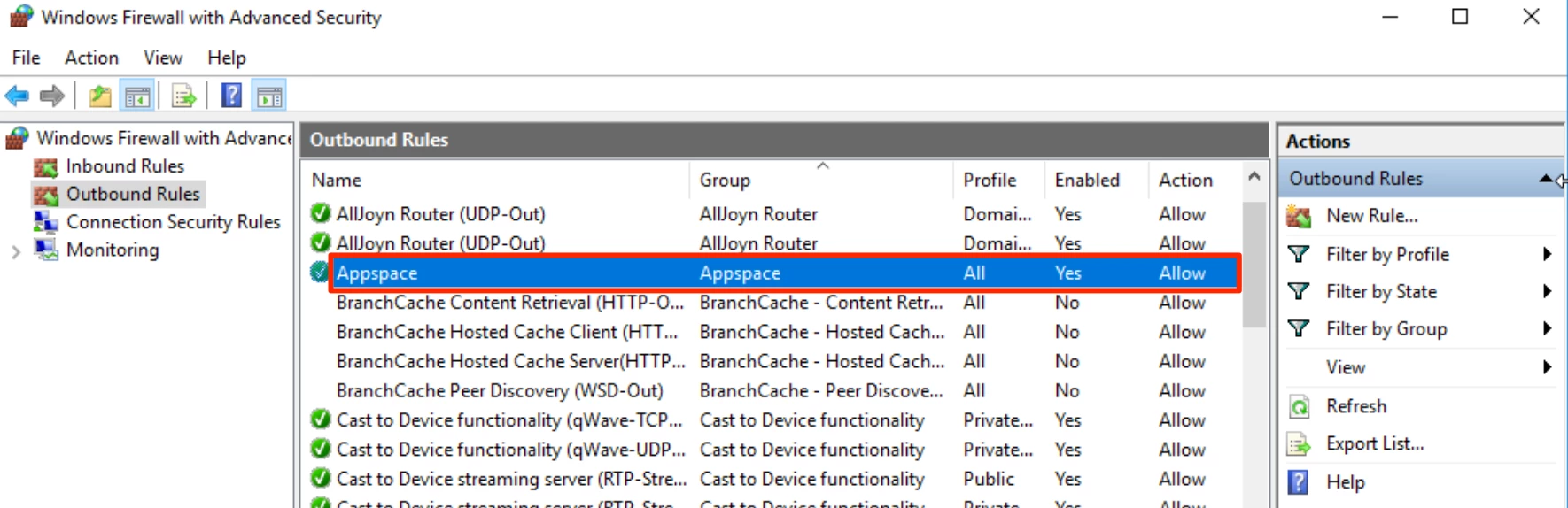Select Outbound Rules in the tree
Viewport: 1568px width, 508px height.
point(133,194)
